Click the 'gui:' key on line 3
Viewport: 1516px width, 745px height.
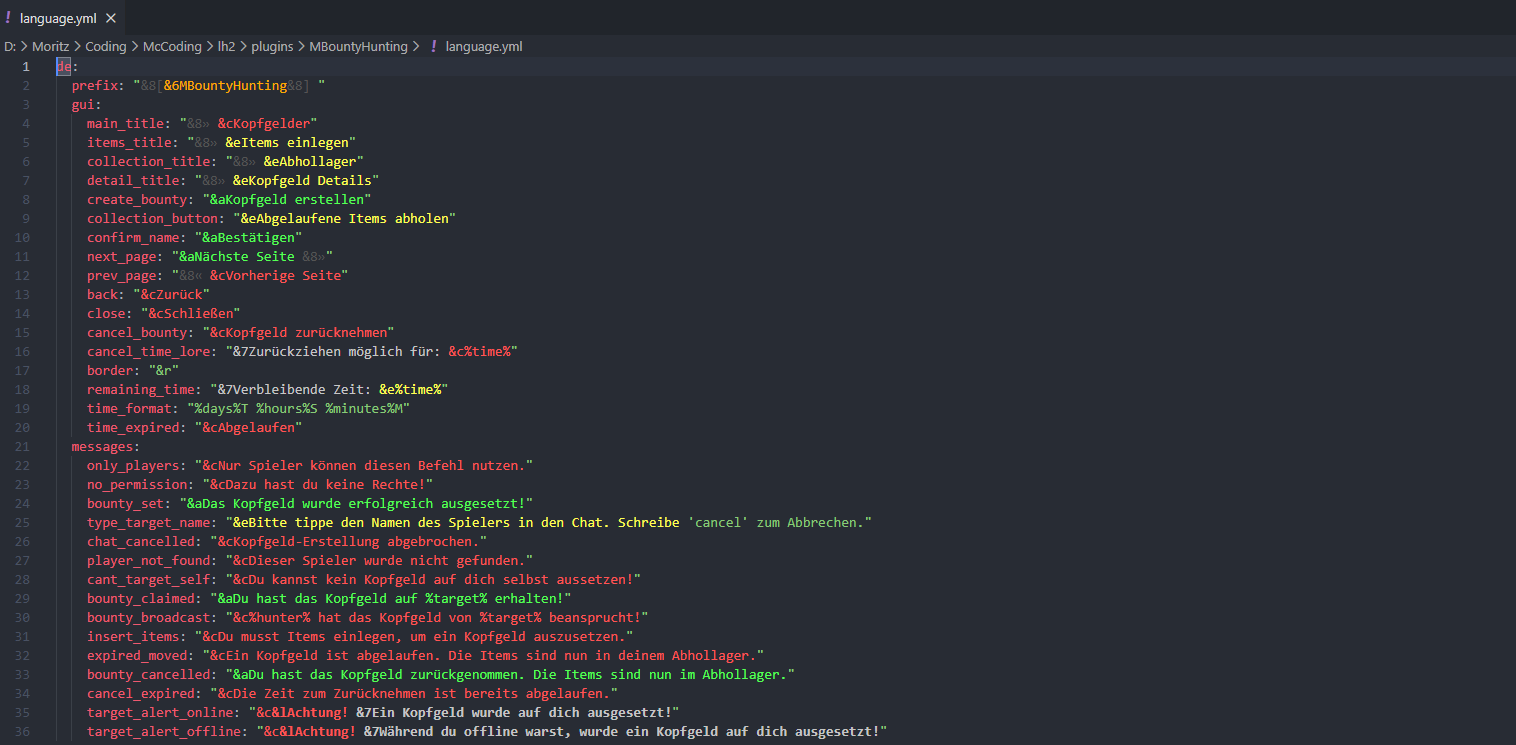coord(87,104)
